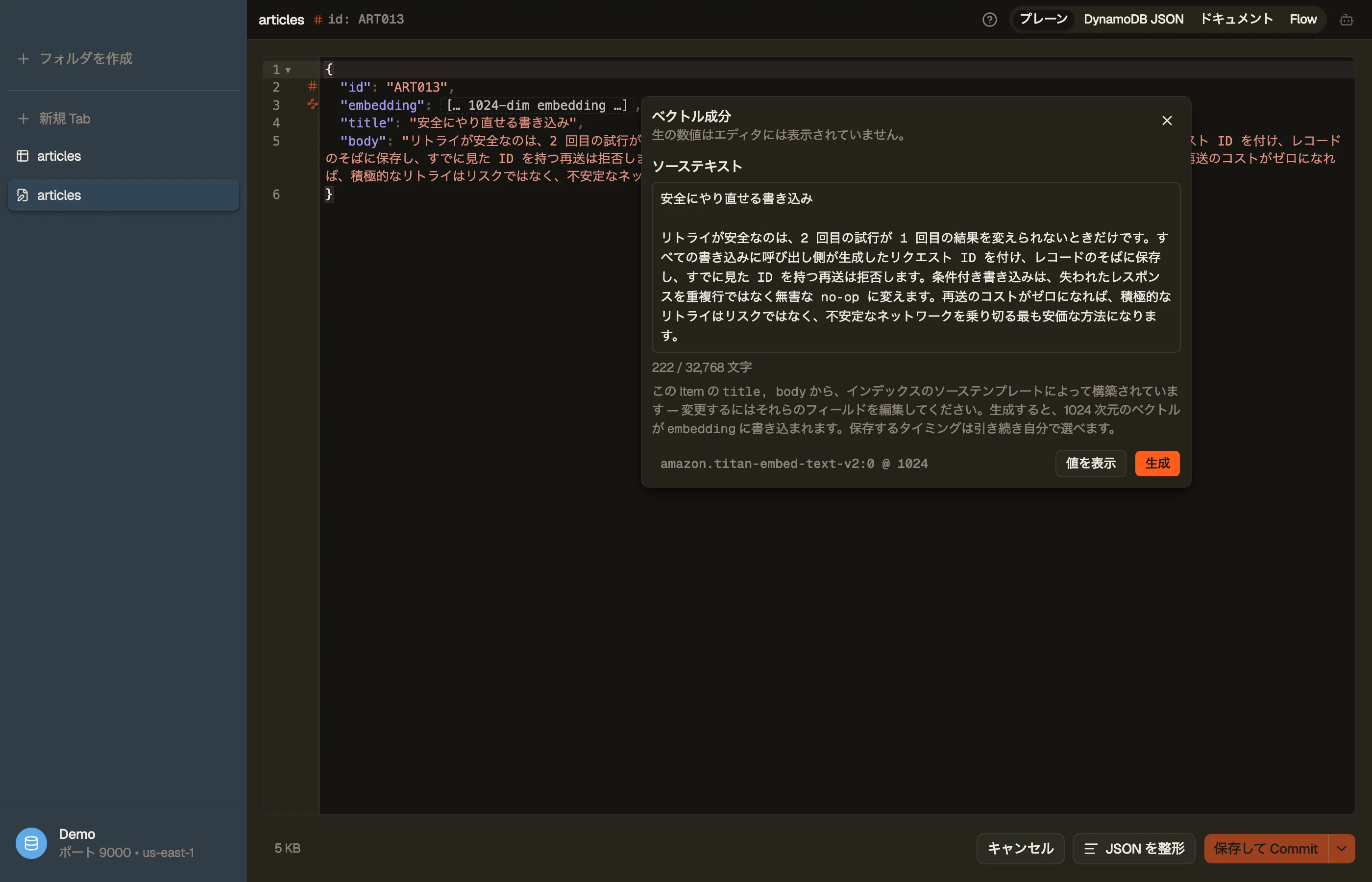Click the 値を表示 button
This screenshot has width=1372, height=882.
1090,464
